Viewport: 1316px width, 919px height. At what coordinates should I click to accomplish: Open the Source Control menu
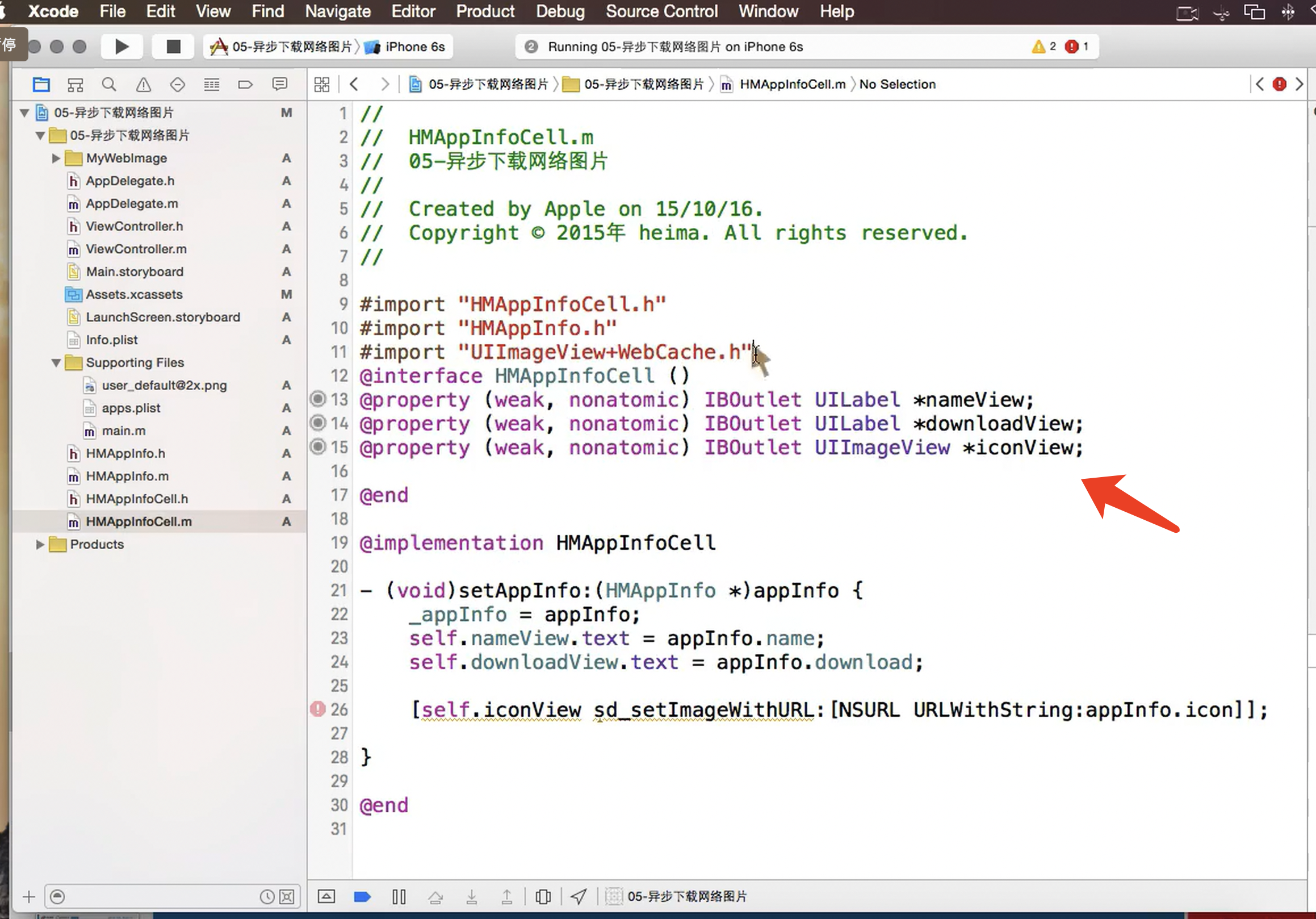pos(661,11)
